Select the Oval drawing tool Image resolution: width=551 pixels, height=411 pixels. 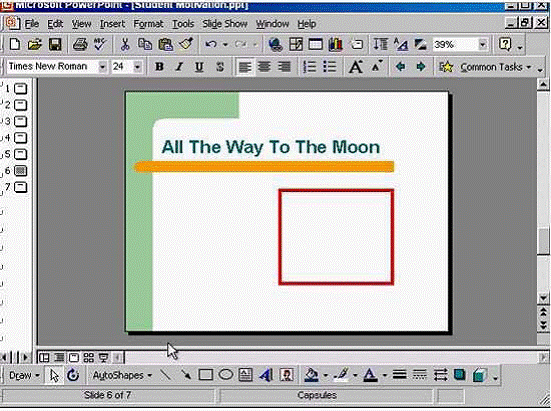(x=226, y=375)
